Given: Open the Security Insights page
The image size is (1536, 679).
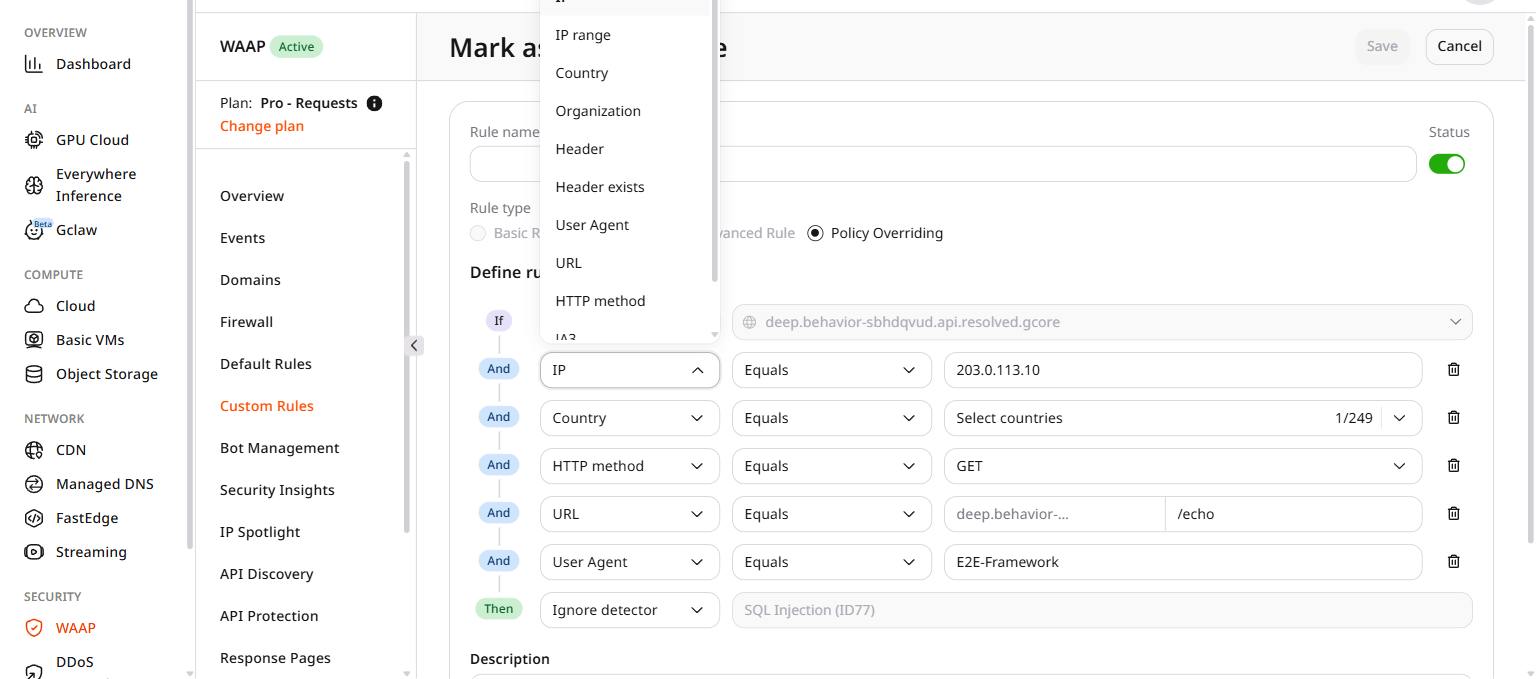Looking at the screenshot, I should point(278,490).
